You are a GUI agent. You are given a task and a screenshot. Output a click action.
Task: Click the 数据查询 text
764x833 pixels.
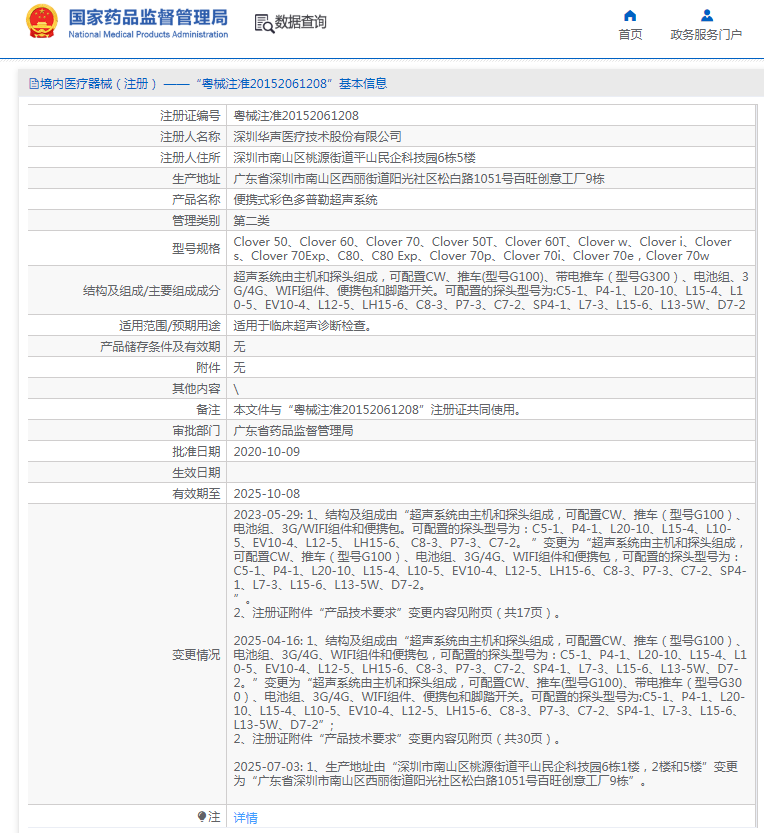coord(301,22)
